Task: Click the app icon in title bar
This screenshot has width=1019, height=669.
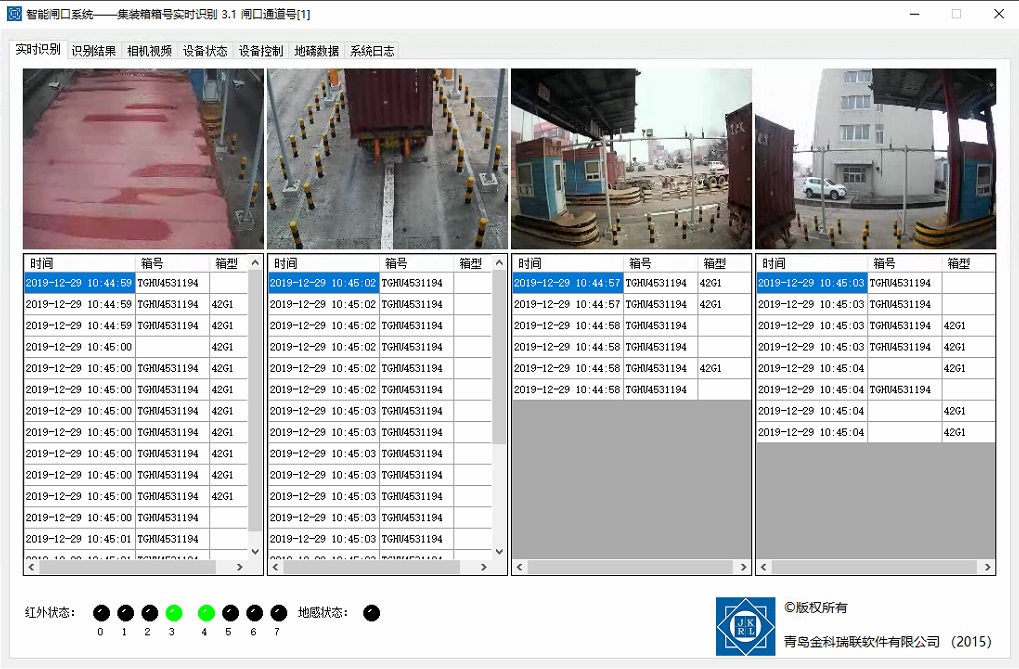Action: 14,14
